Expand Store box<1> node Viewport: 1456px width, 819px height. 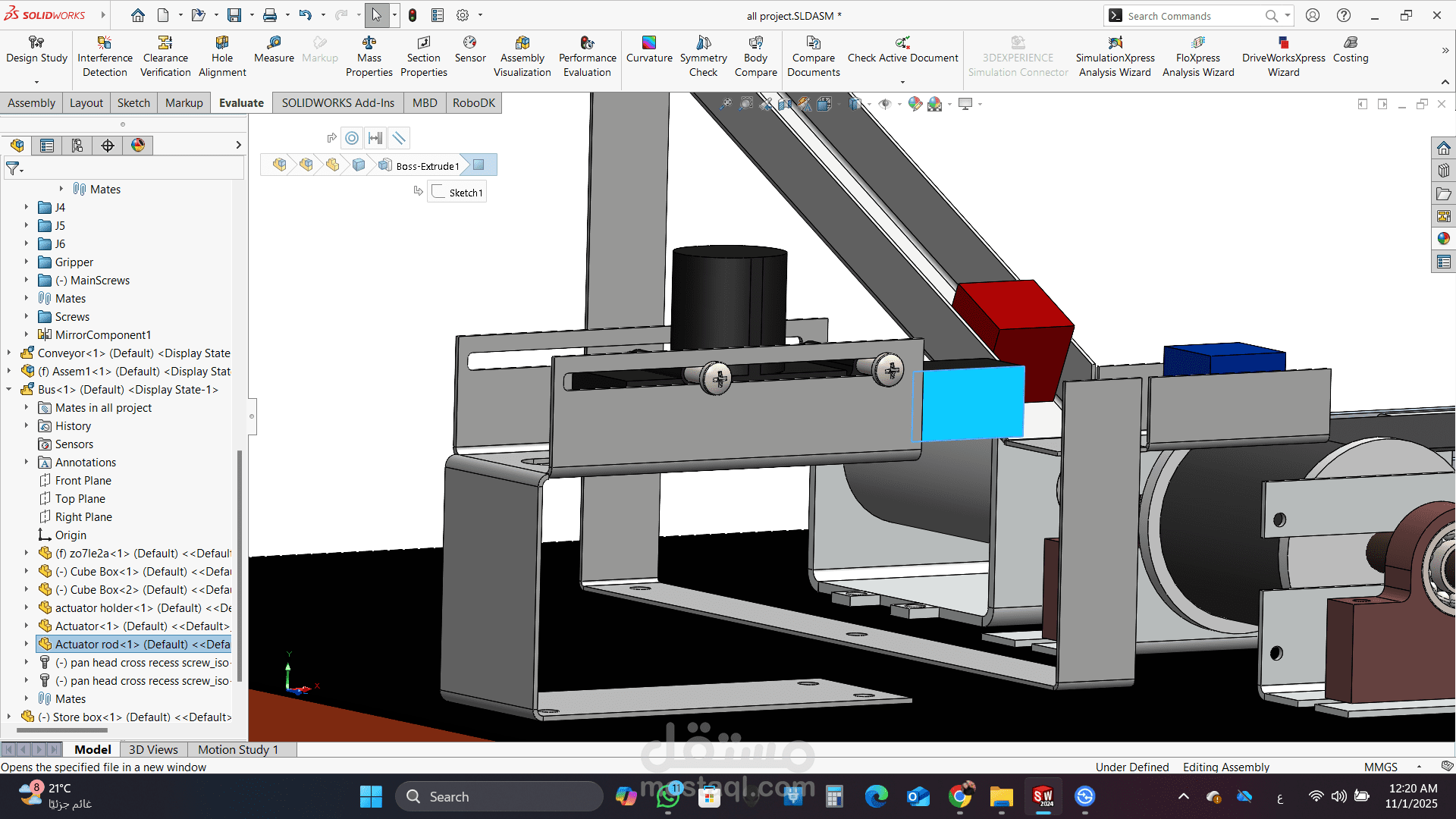click(x=9, y=717)
